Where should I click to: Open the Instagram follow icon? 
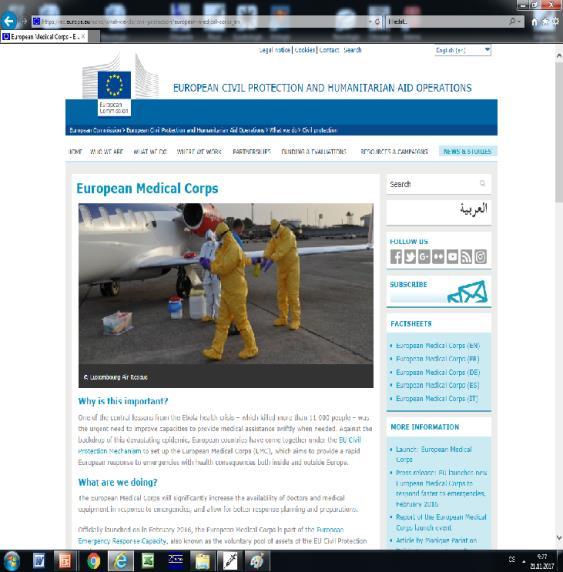click(480, 257)
